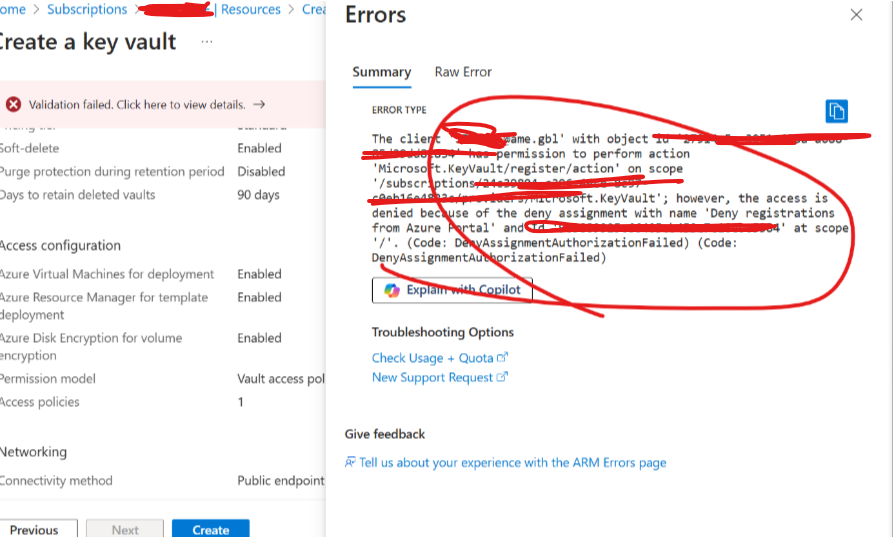The image size is (893, 537).
Task: Click the 'Networking' section heading
Action: pos(33,452)
